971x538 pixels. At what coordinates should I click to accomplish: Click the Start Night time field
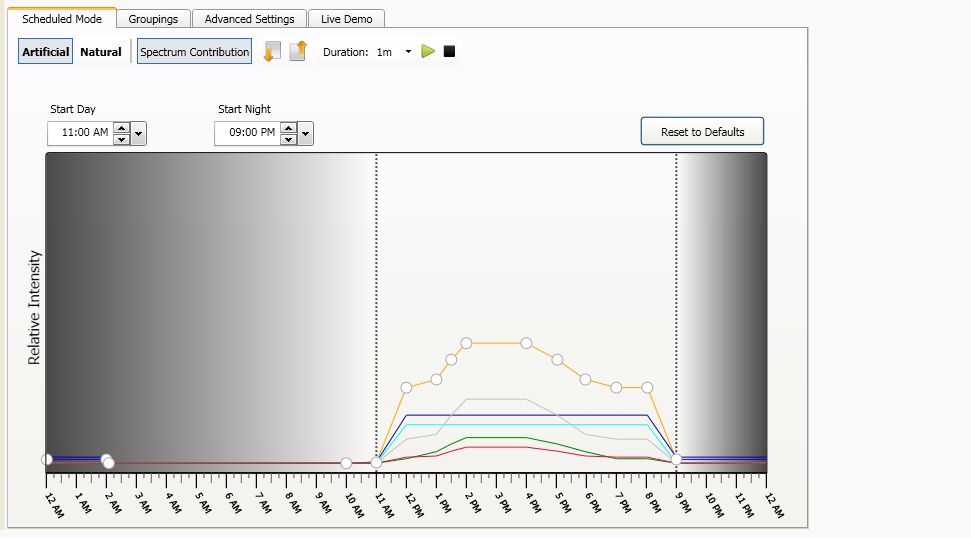tap(248, 132)
